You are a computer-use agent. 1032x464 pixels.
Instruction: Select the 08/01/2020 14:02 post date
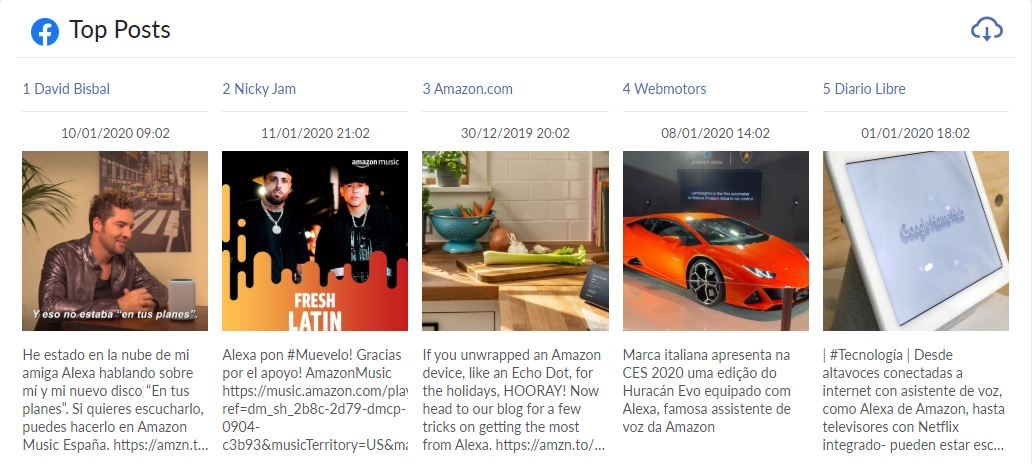coord(715,133)
